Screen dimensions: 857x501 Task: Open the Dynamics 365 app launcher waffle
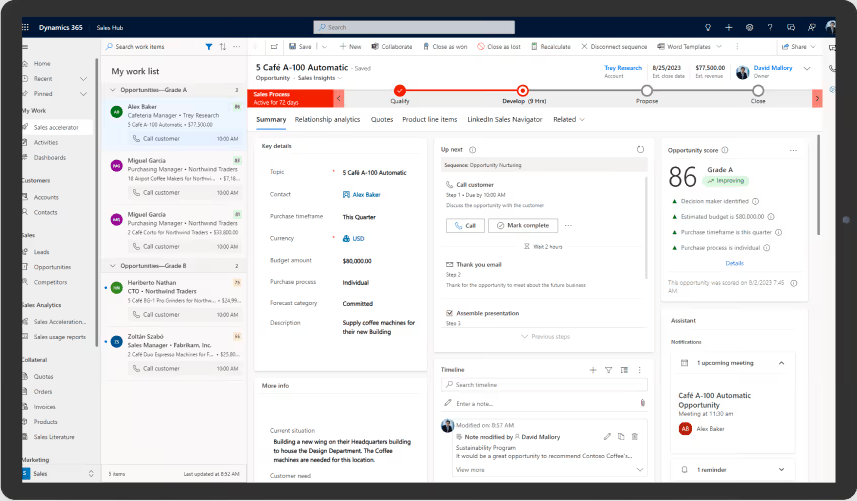pos(25,27)
